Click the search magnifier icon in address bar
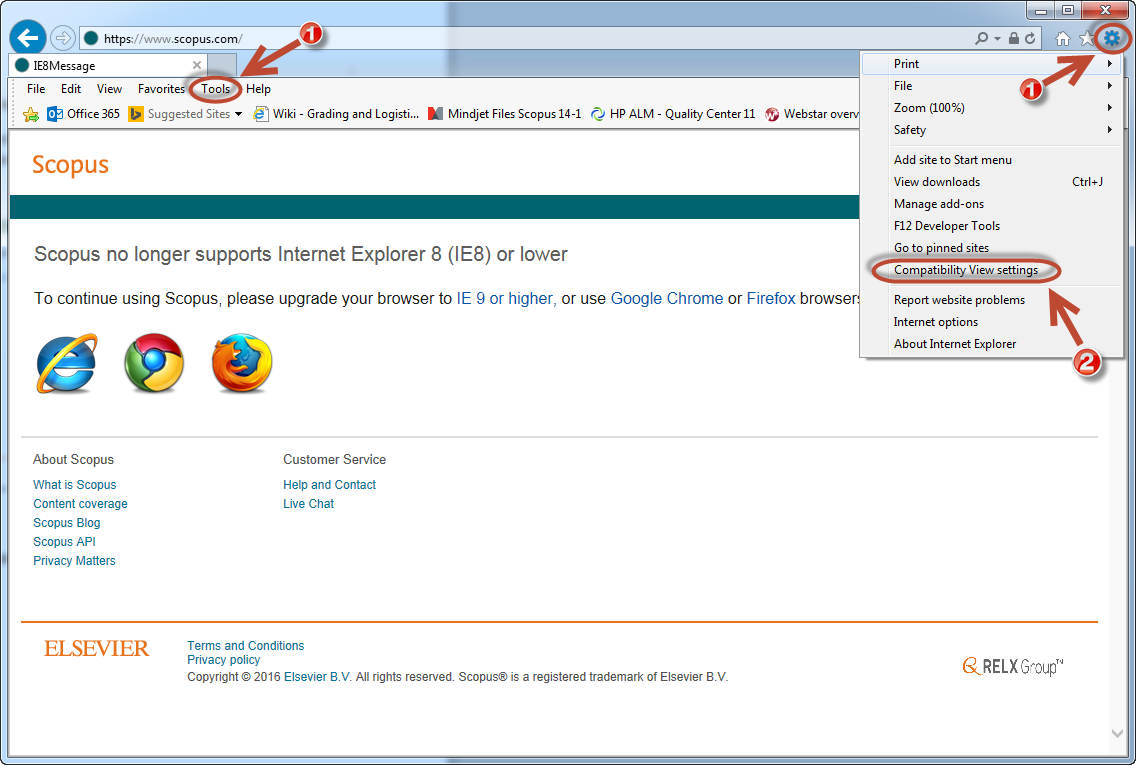The height and width of the screenshot is (765, 1136). (x=982, y=38)
